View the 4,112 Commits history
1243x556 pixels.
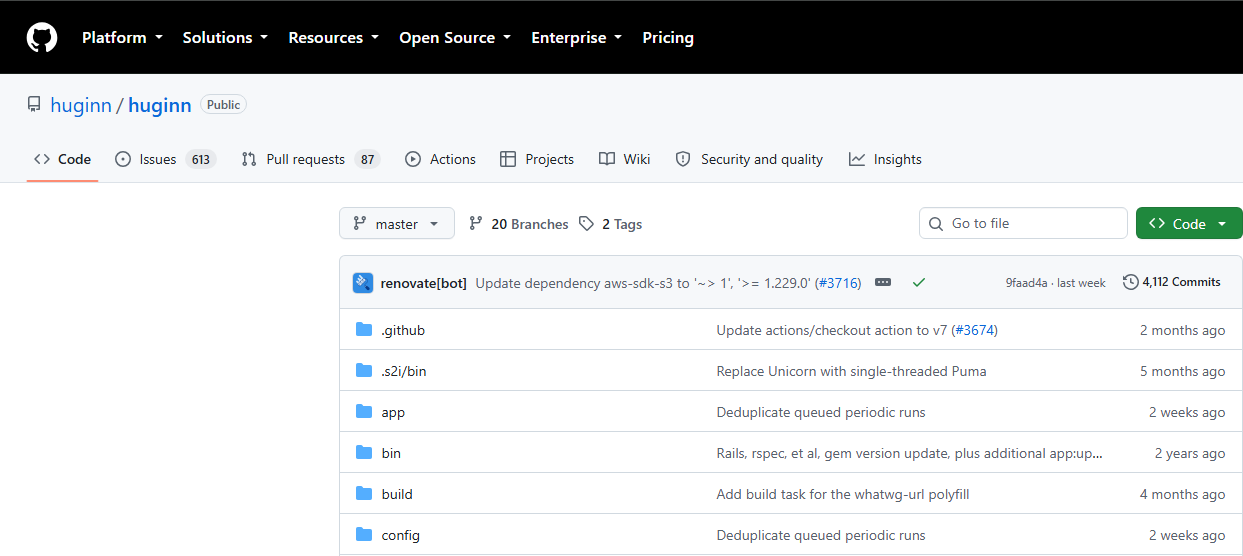(1172, 283)
